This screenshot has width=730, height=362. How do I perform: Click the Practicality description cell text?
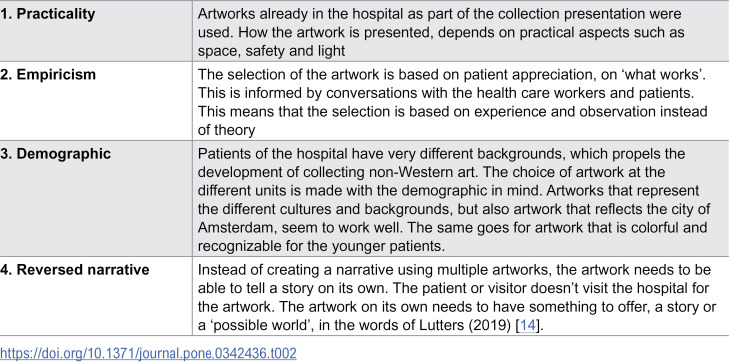point(441,32)
